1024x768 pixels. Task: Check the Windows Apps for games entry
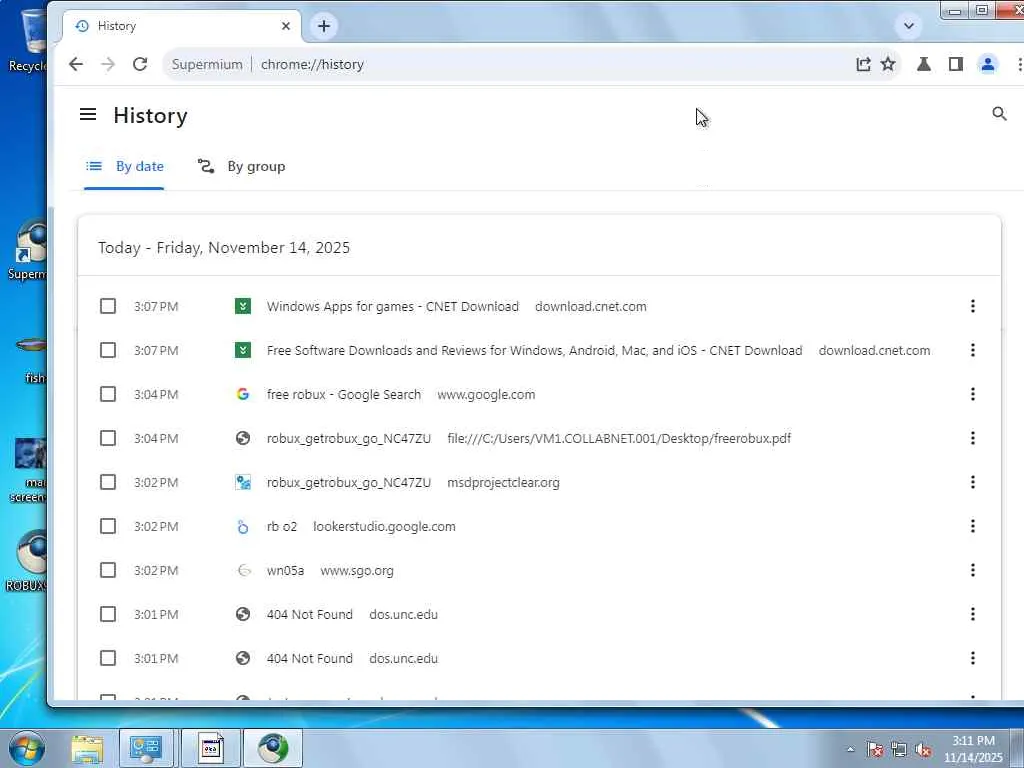tap(108, 306)
